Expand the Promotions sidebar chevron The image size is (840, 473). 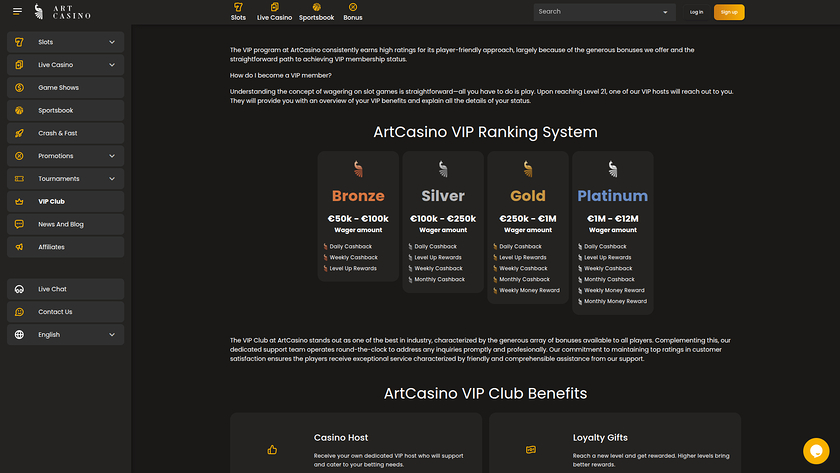point(112,156)
